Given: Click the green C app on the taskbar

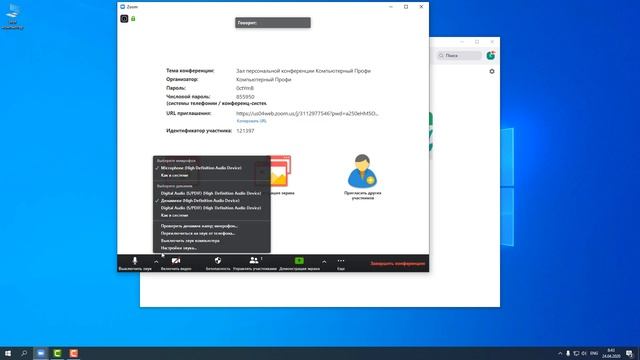Looking at the screenshot, I should [58, 353].
